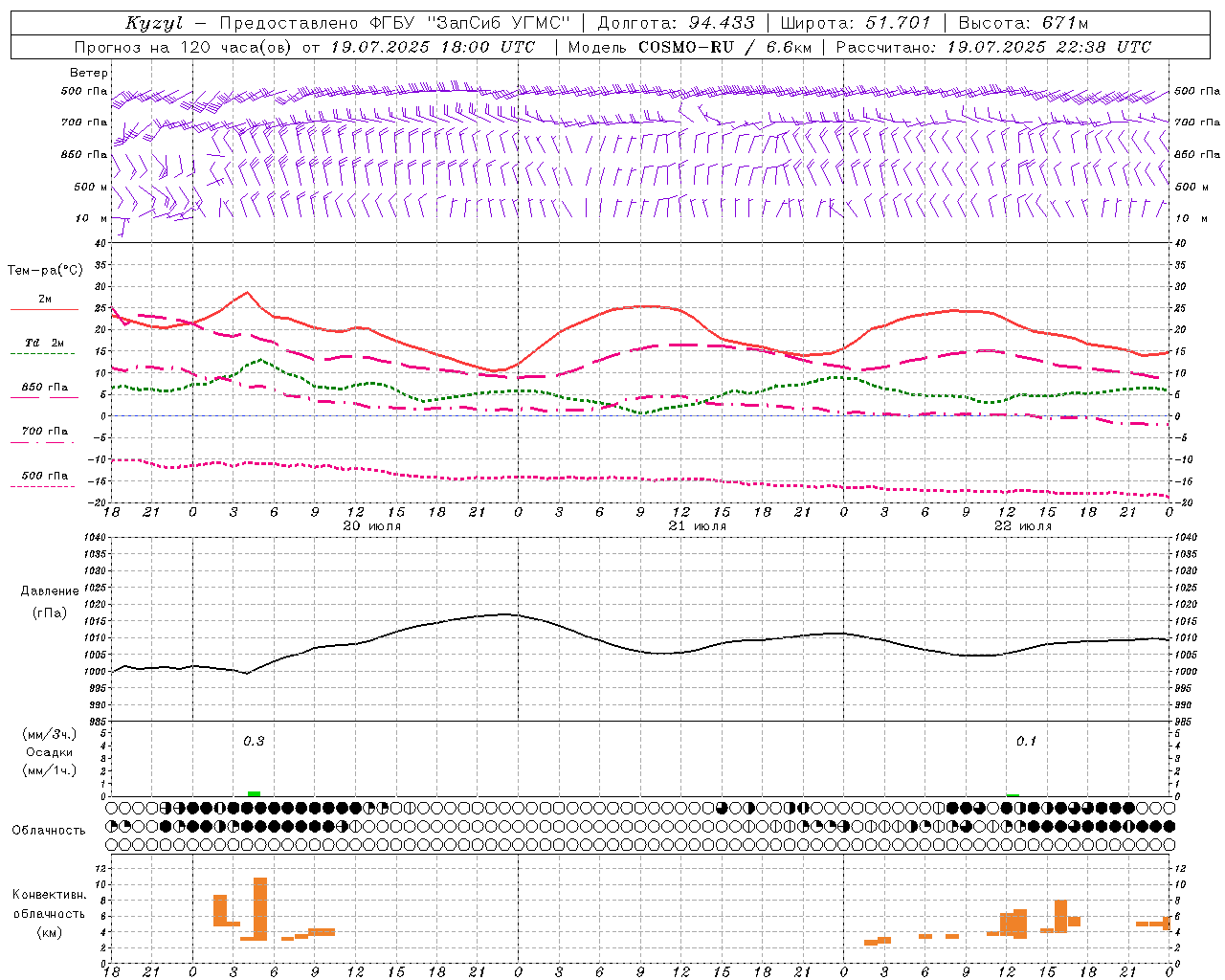The height and width of the screenshot is (980, 1225).
Task: Click the 20 июля date label
Action: coord(372,526)
